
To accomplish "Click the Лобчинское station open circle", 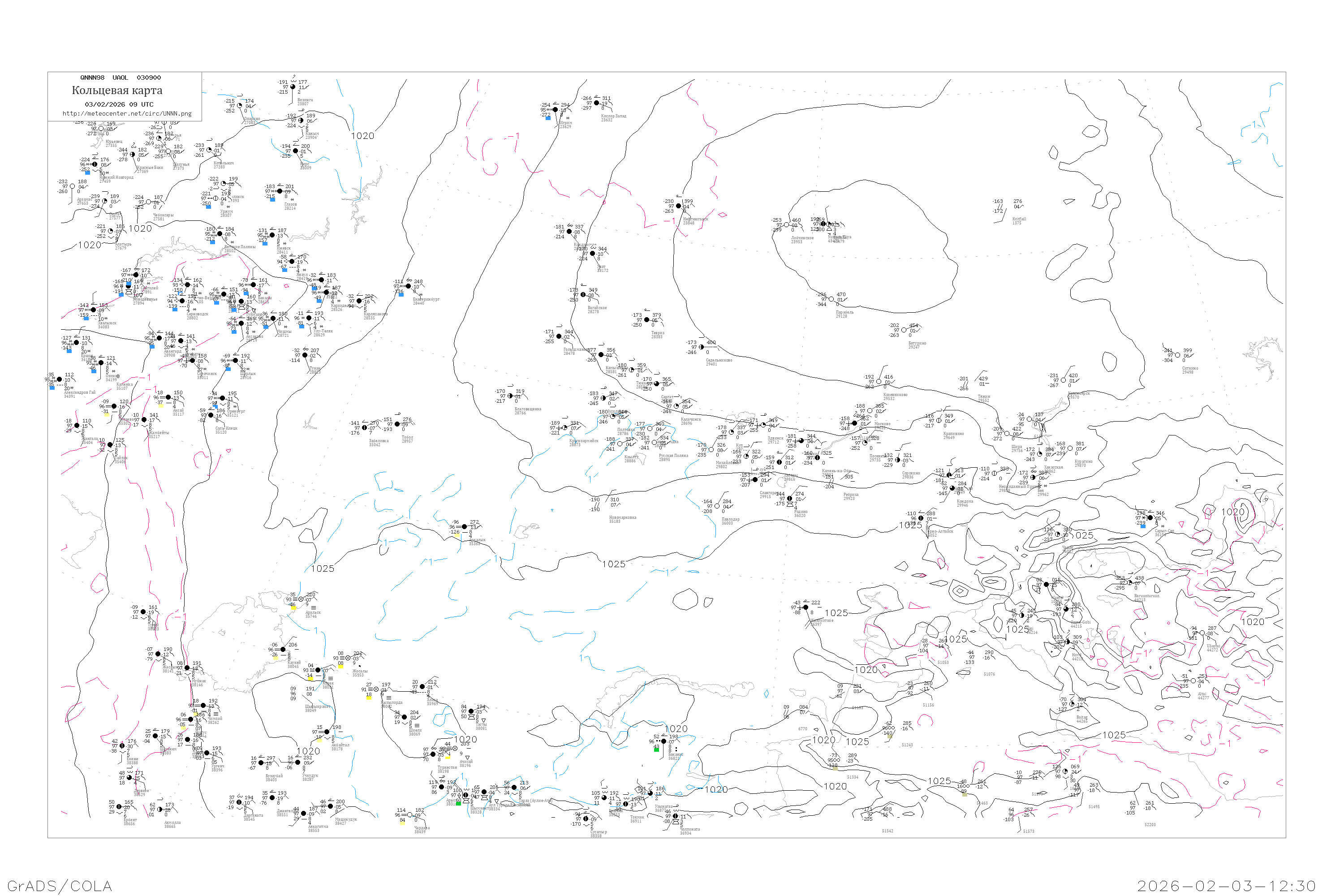I will [786, 225].
